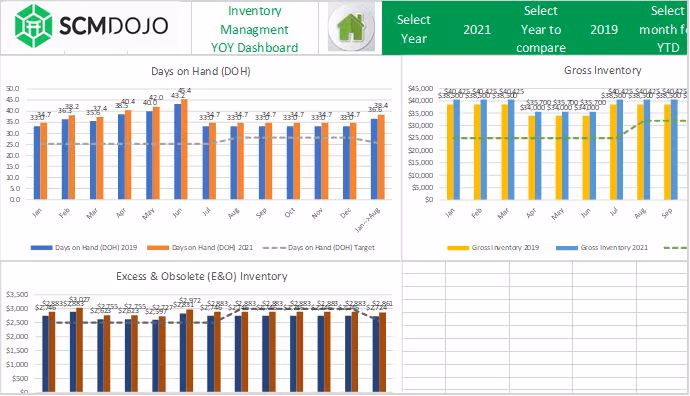Click Gross Inventory 2019 legend entry
The image size is (690, 396).
(493, 248)
